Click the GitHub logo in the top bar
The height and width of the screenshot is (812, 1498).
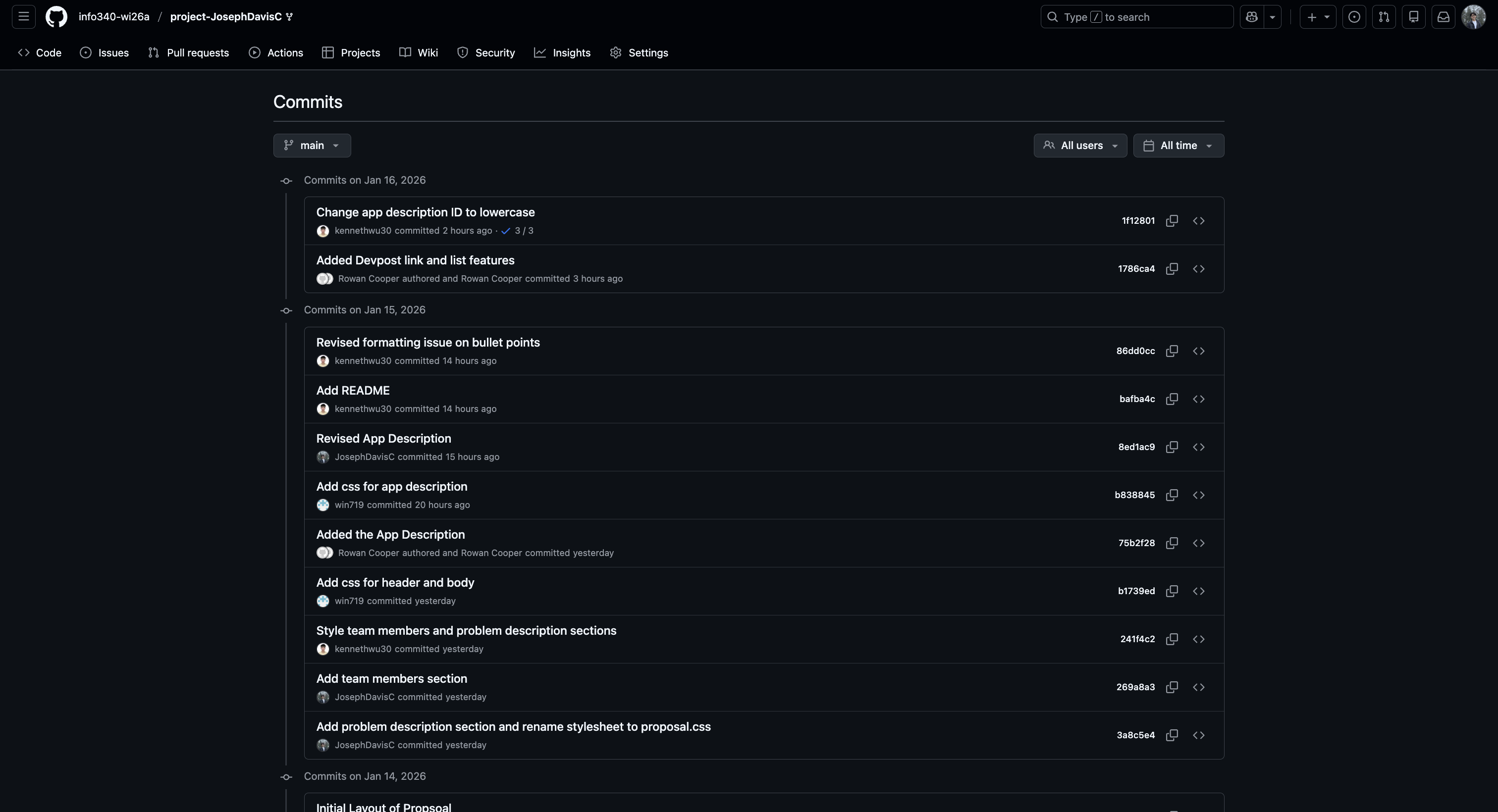coord(56,16)
